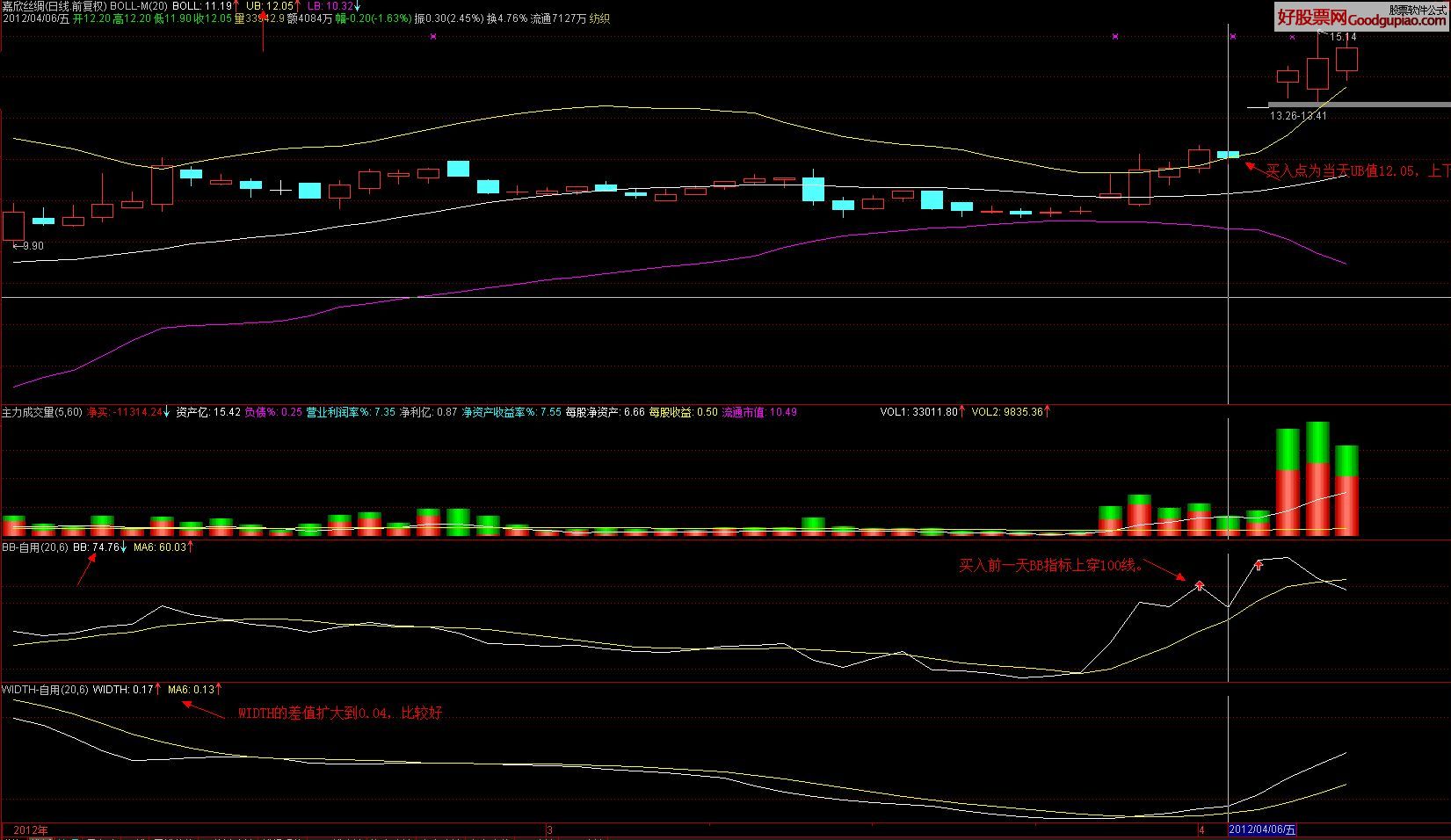Viewport: 1451px width, 840px height.
Task: Click the second red up-arrow signal in BB panel
Action: click(x=1259, y=565)
